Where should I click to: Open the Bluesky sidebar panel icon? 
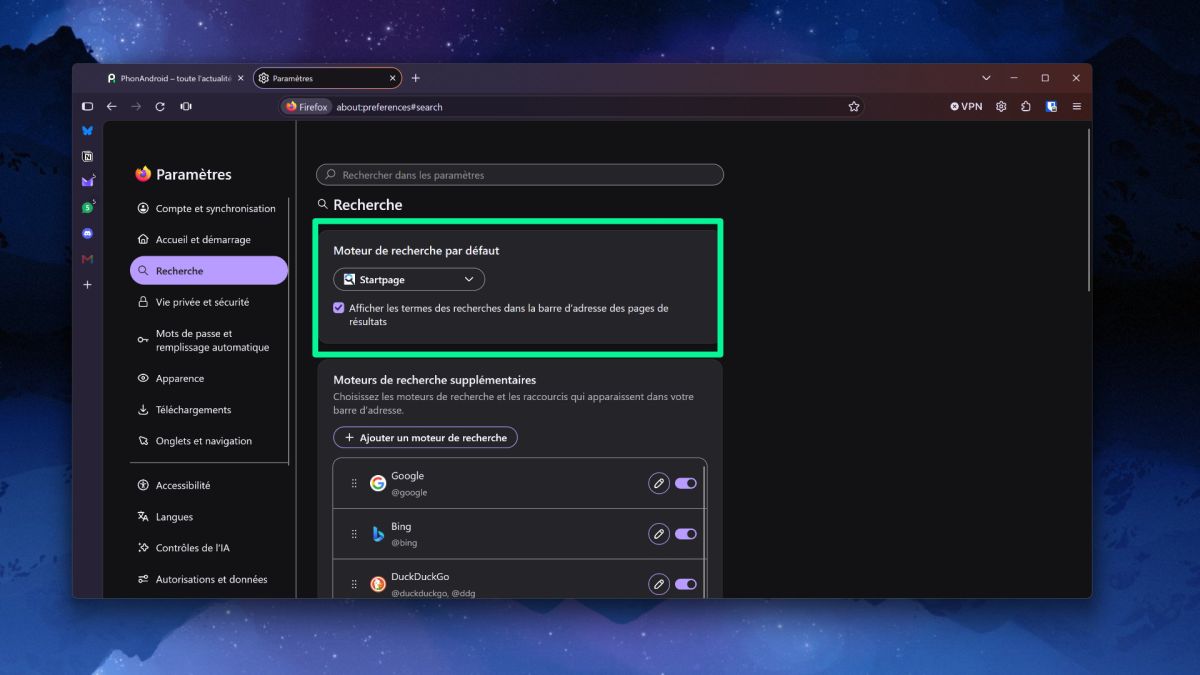pyautogui.click(x=87, y=130)
